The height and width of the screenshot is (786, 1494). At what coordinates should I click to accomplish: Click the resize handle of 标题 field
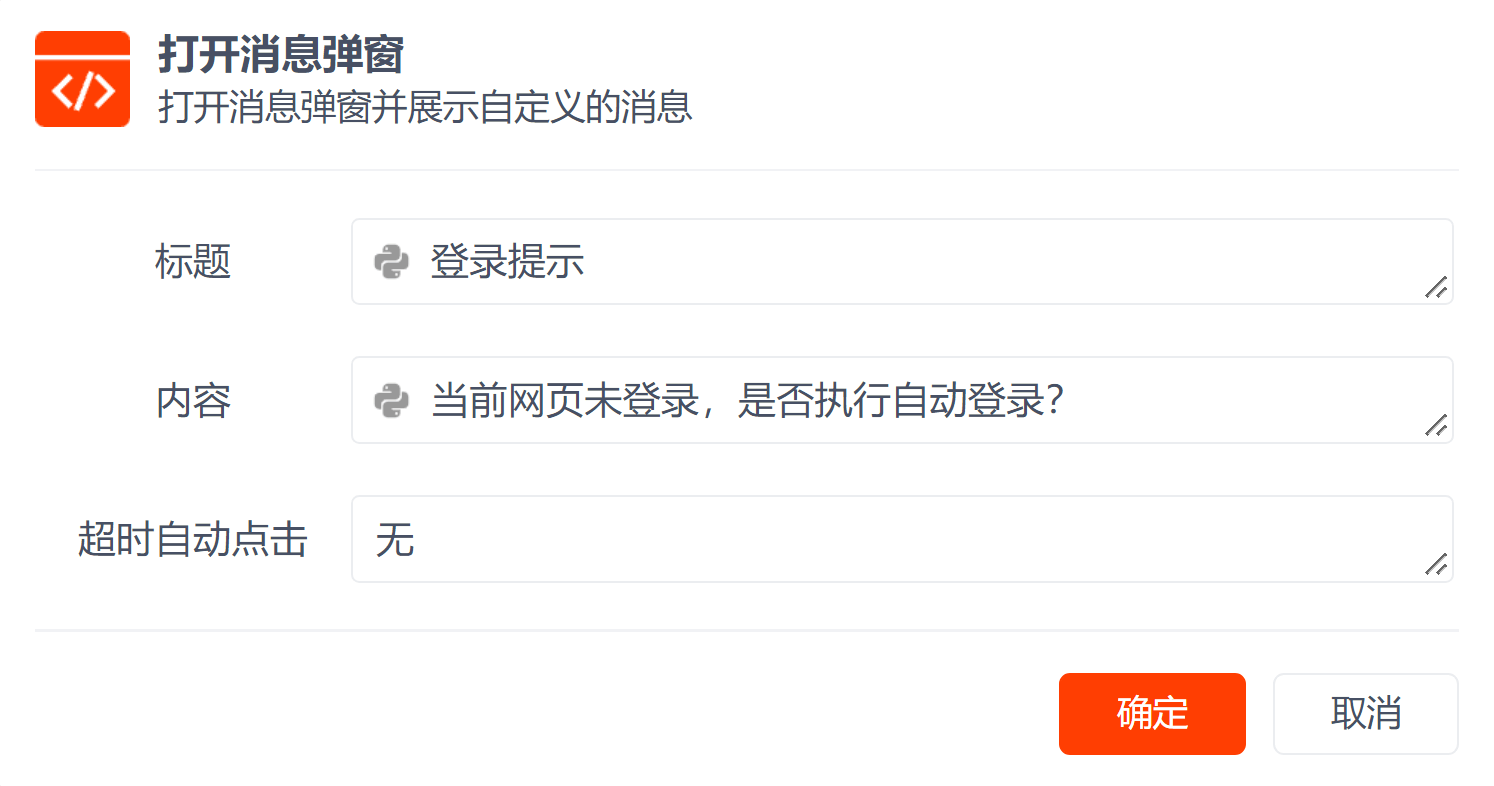pyautogui.click(x=1436, y=288)
